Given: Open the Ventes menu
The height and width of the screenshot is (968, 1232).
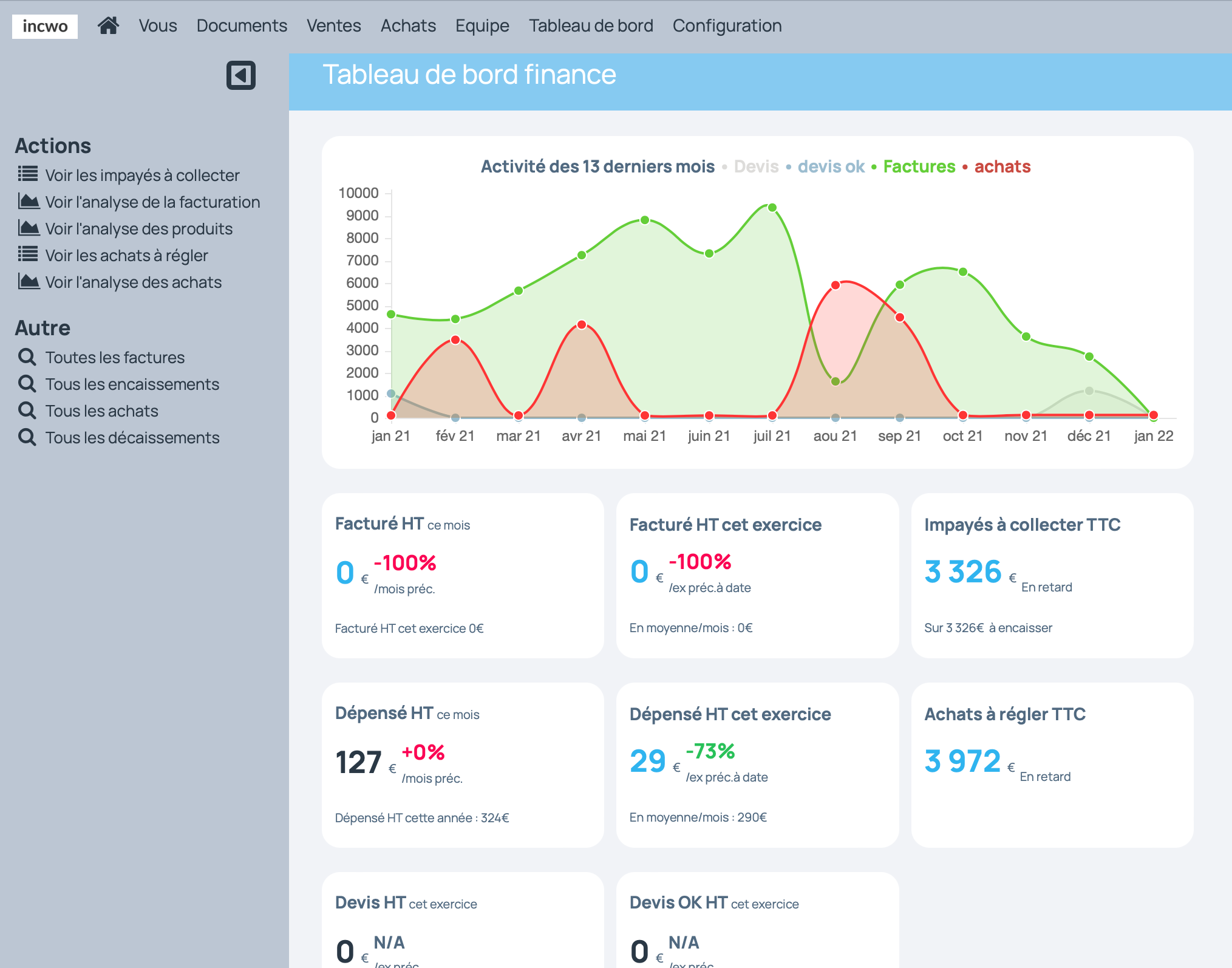Looking at the screenshot, I should pyautogui.click(x=333, y=25).
